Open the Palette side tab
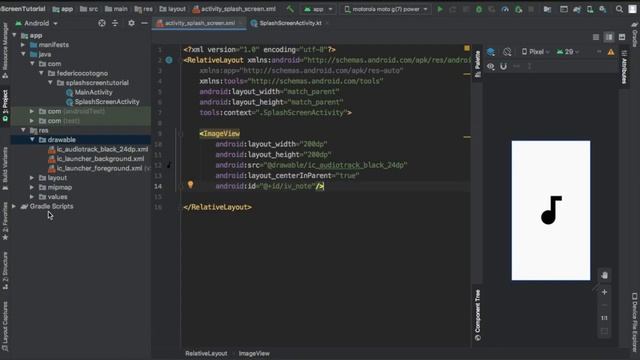640x360 pixels. (477, 64)
